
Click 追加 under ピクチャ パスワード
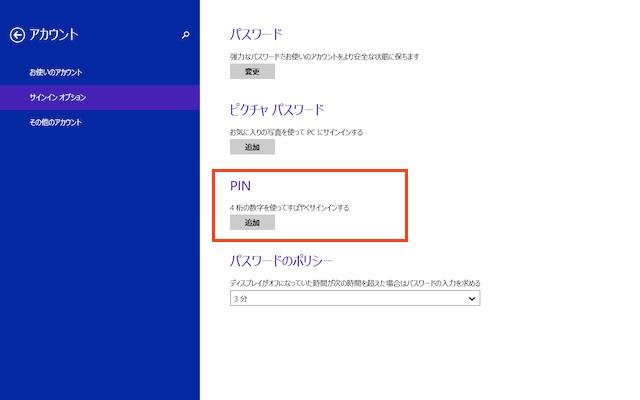[x=252, y=147]
